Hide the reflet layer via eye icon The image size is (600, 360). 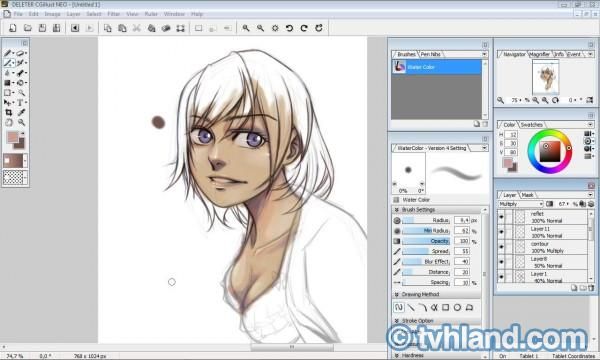pos(501,217)
